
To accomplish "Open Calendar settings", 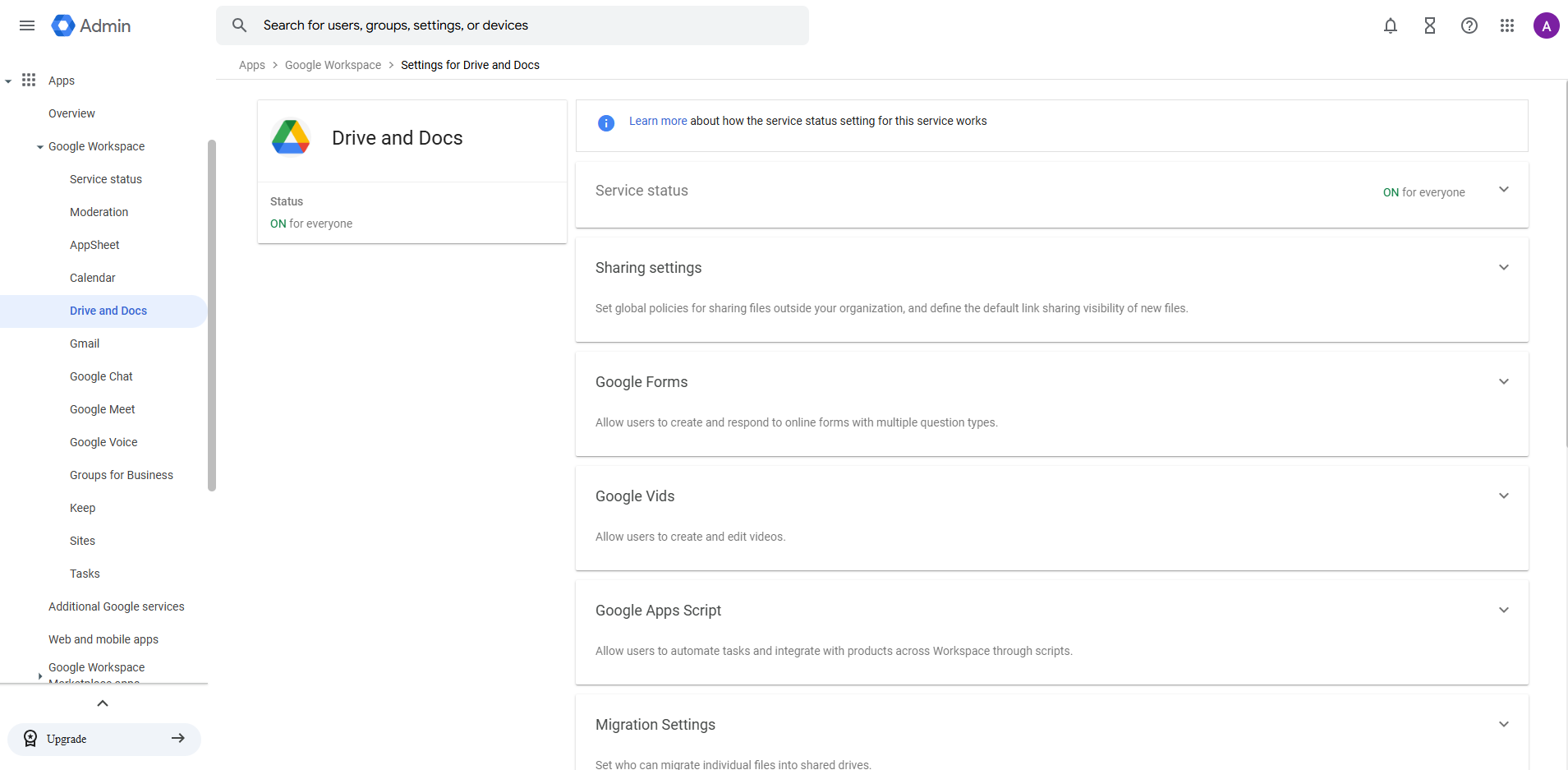I will click(x=92, y=278).
